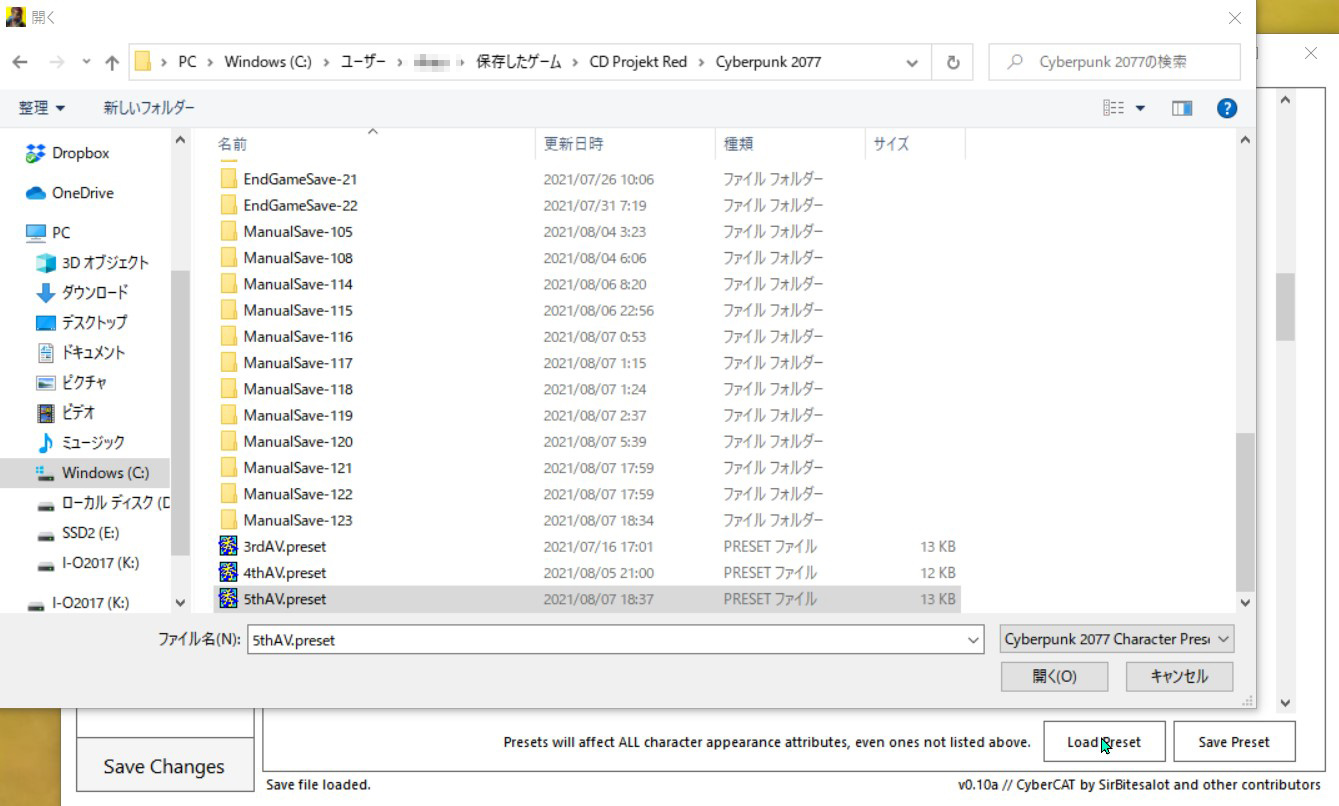The width and height of the screenshot is (1339, 806).
Task: Click the 開く(O) open button
Action: point(1054,676)
